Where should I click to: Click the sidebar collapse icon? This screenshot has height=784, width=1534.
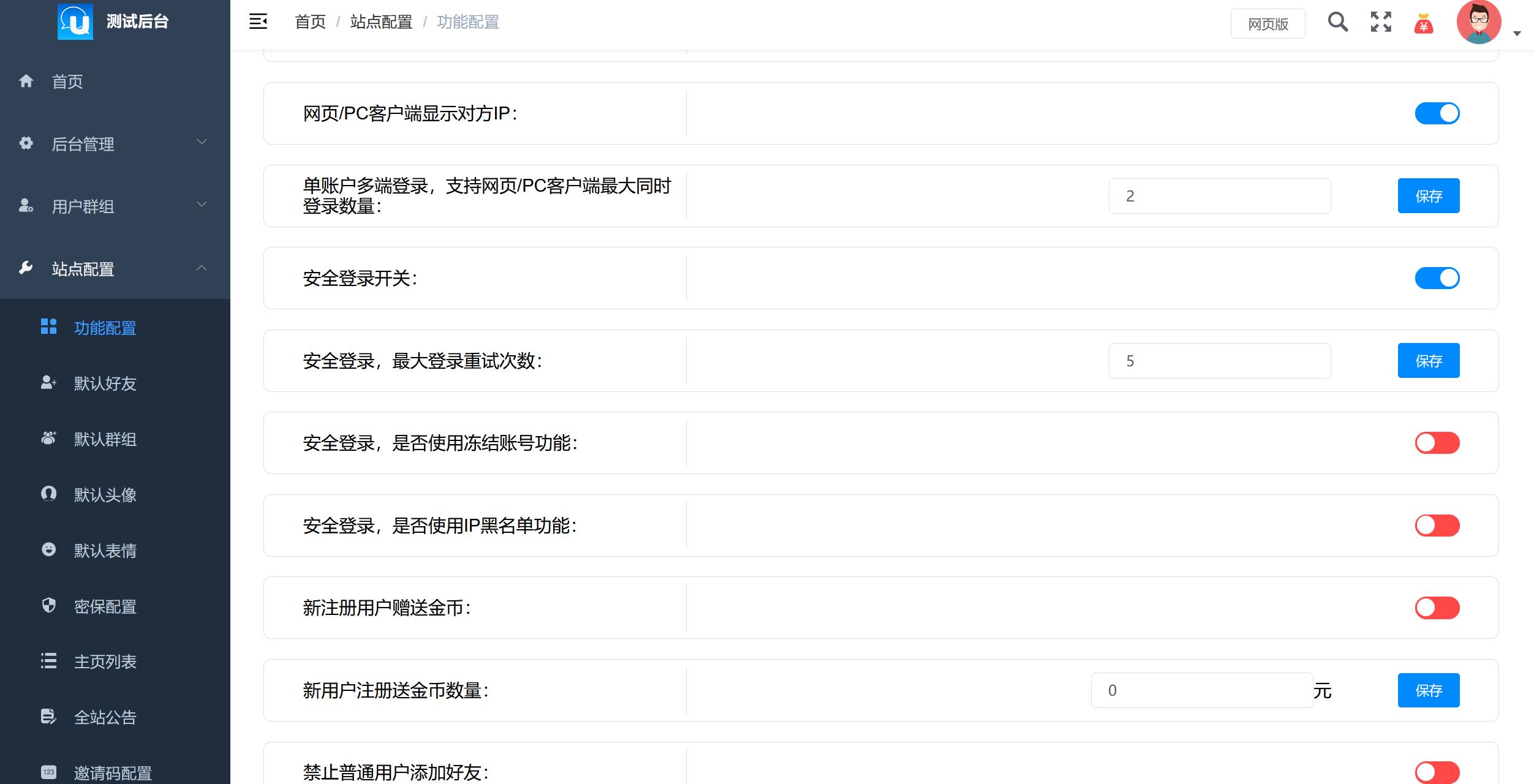click(257, 21)
